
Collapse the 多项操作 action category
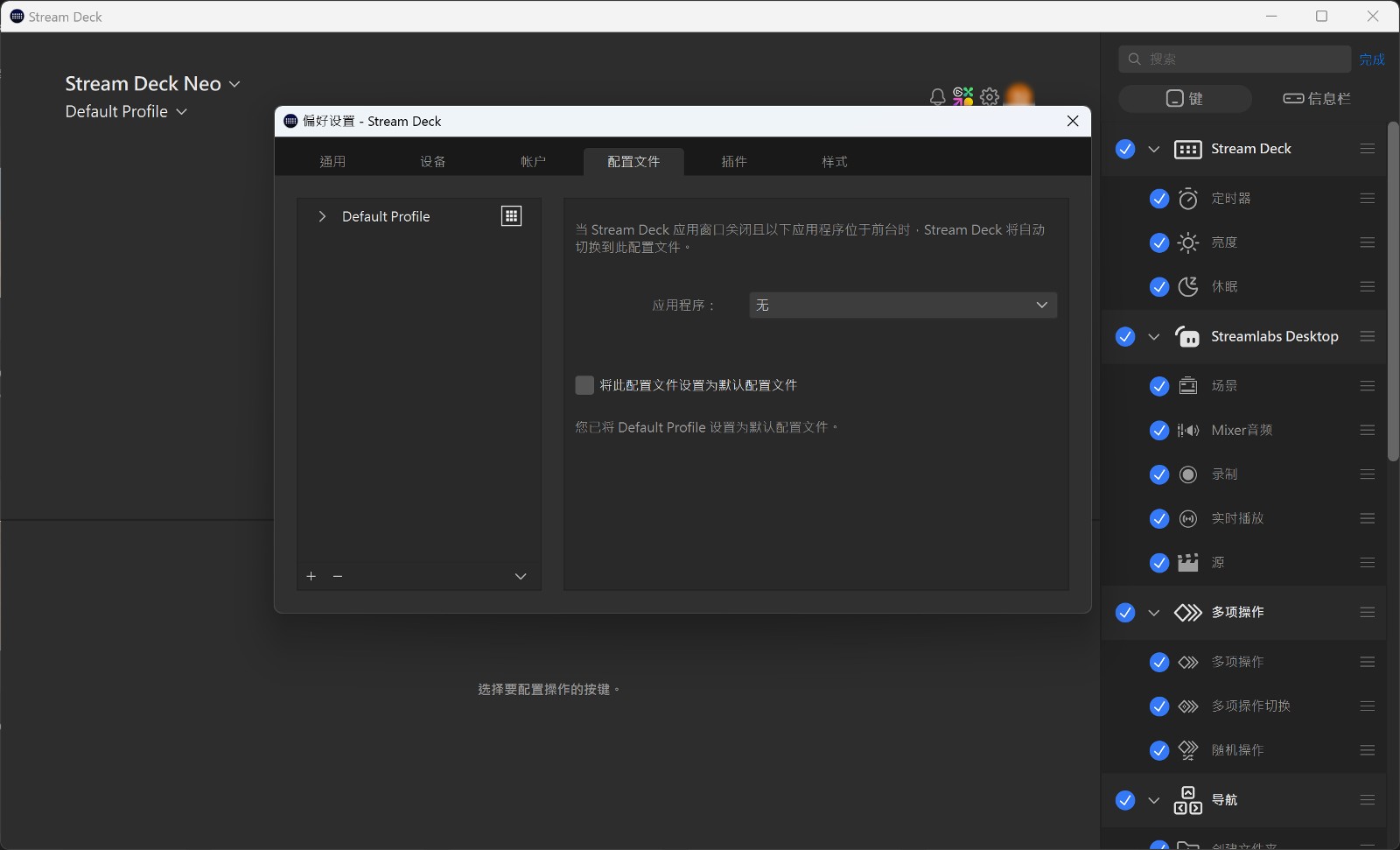(1154, 612)
